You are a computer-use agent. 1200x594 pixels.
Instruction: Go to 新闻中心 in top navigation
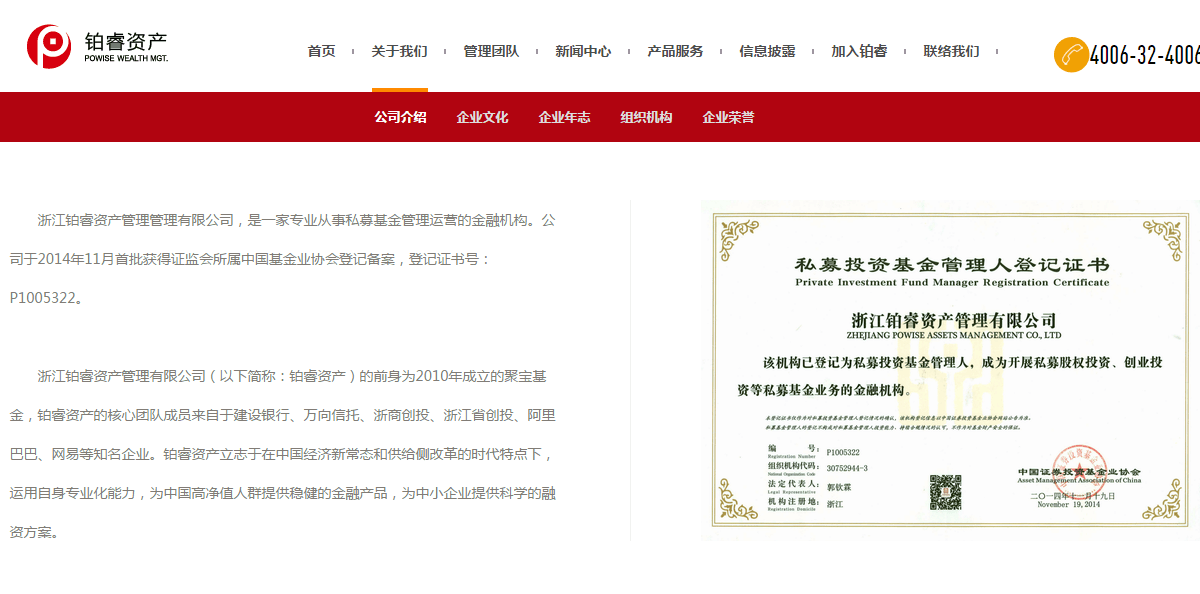[583, 51]
